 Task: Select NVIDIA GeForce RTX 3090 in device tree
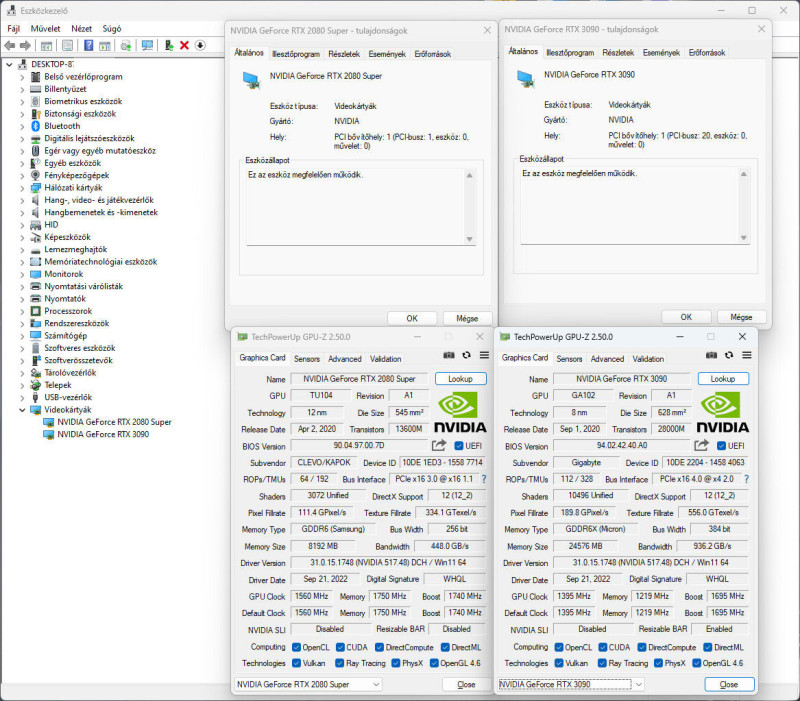(x=103, y=434)
